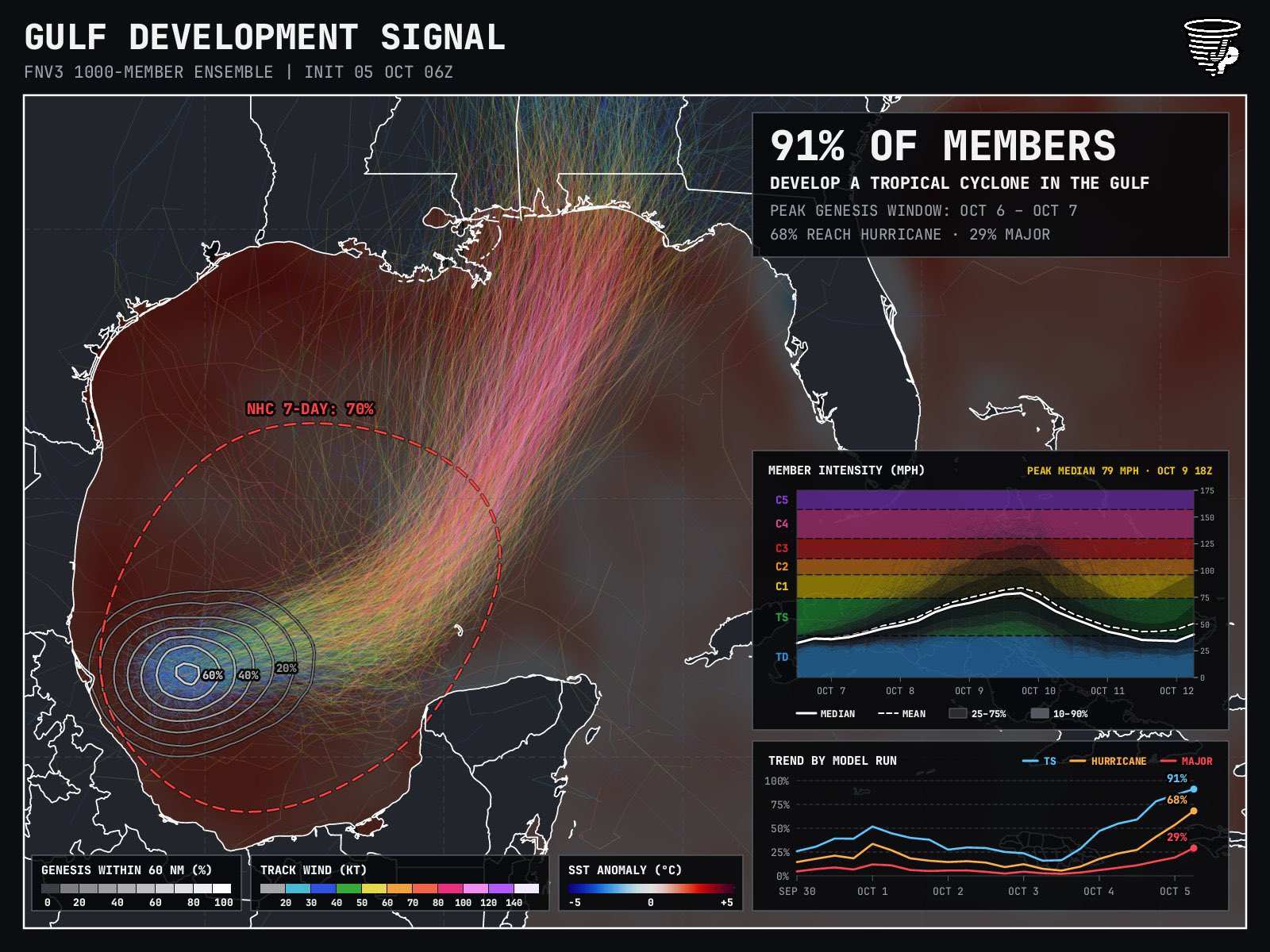The height and width of the screenshot is (952, 1270).
Task: Click the HURRICANE trend legend item
Action: pyautogui.click(x=1108, y=762)
